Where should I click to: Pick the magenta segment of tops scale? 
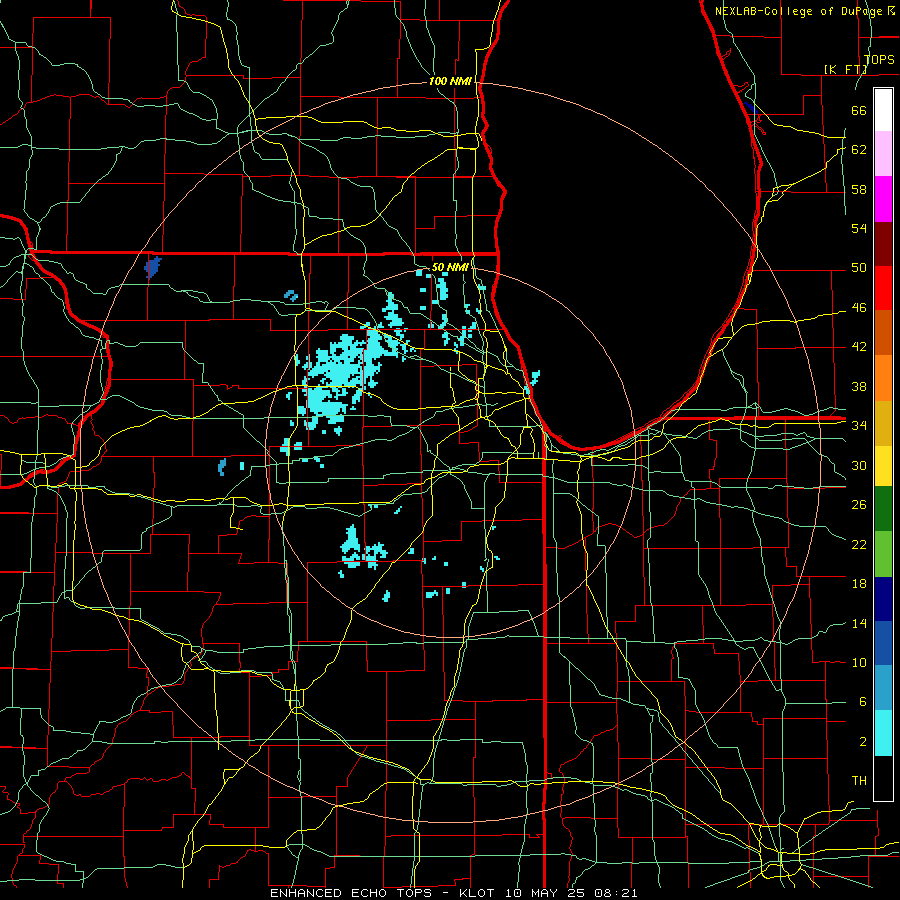coord(883,199)
